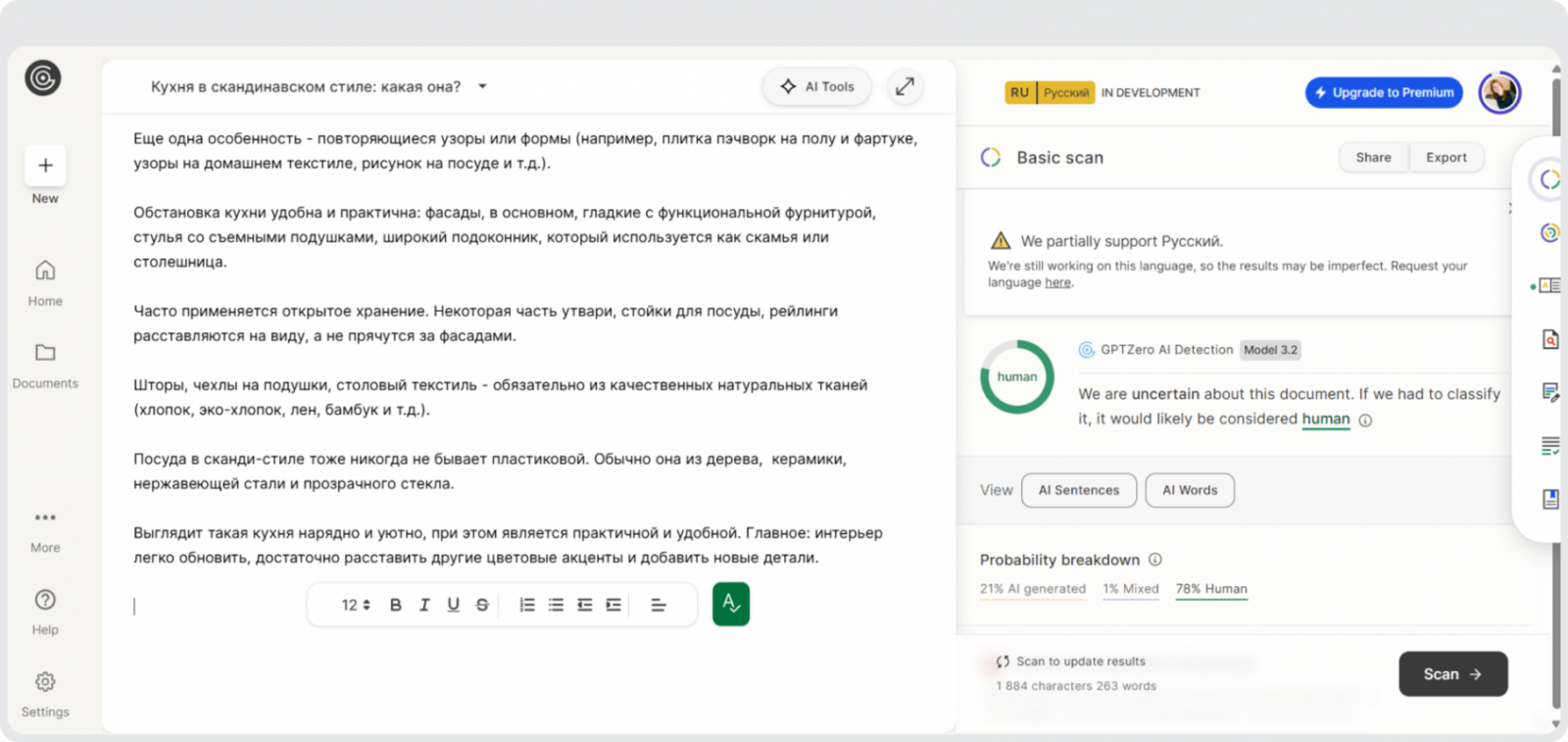Increase the paragraph indent
The height and width of the screenshot is (742, 1568).
pyautogui.click(x=613, y=605)
